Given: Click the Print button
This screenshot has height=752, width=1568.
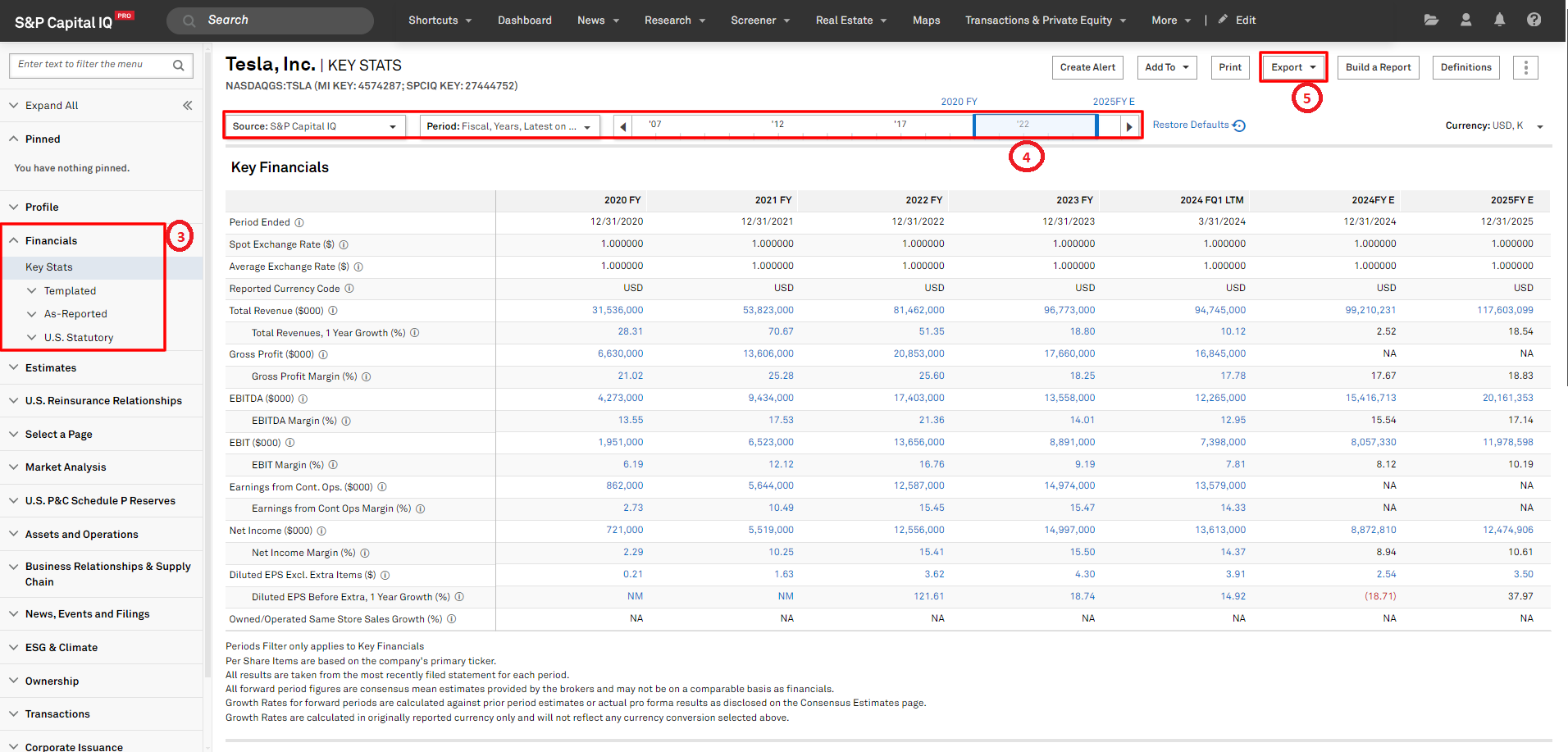Looking at the screenshot, I should pos(1230,67).
